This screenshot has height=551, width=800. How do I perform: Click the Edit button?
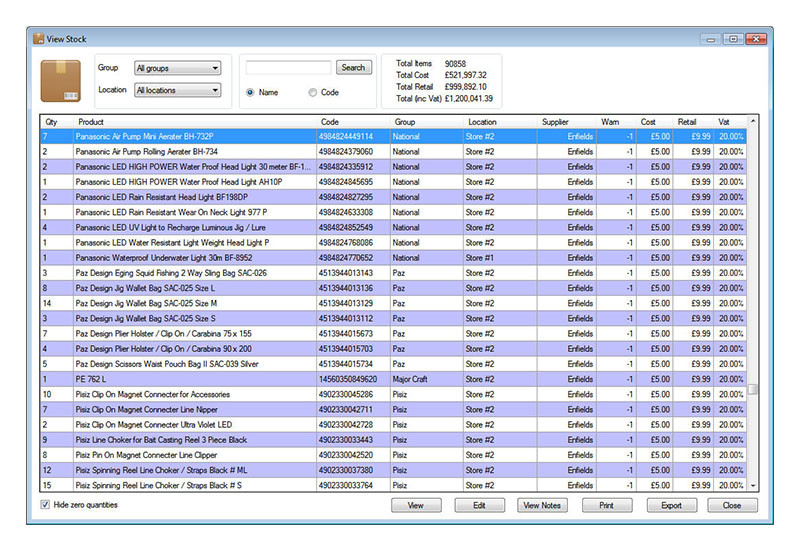[480, 505]
